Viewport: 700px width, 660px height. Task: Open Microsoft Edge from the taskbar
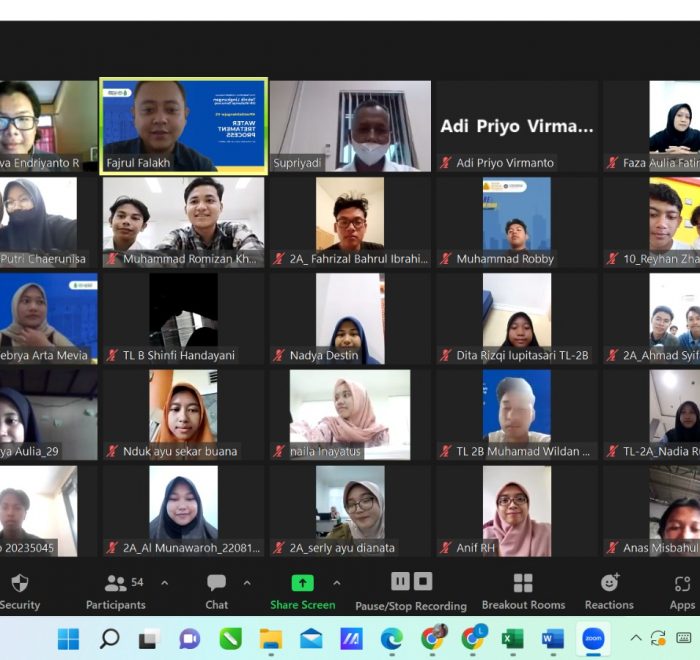coord(391,638)
